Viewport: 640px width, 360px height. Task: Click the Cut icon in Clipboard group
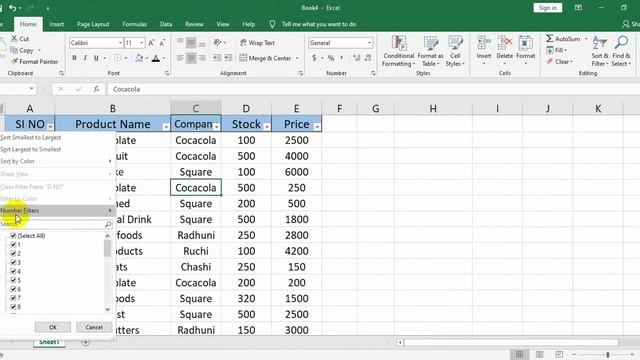(x=14, y=39)
